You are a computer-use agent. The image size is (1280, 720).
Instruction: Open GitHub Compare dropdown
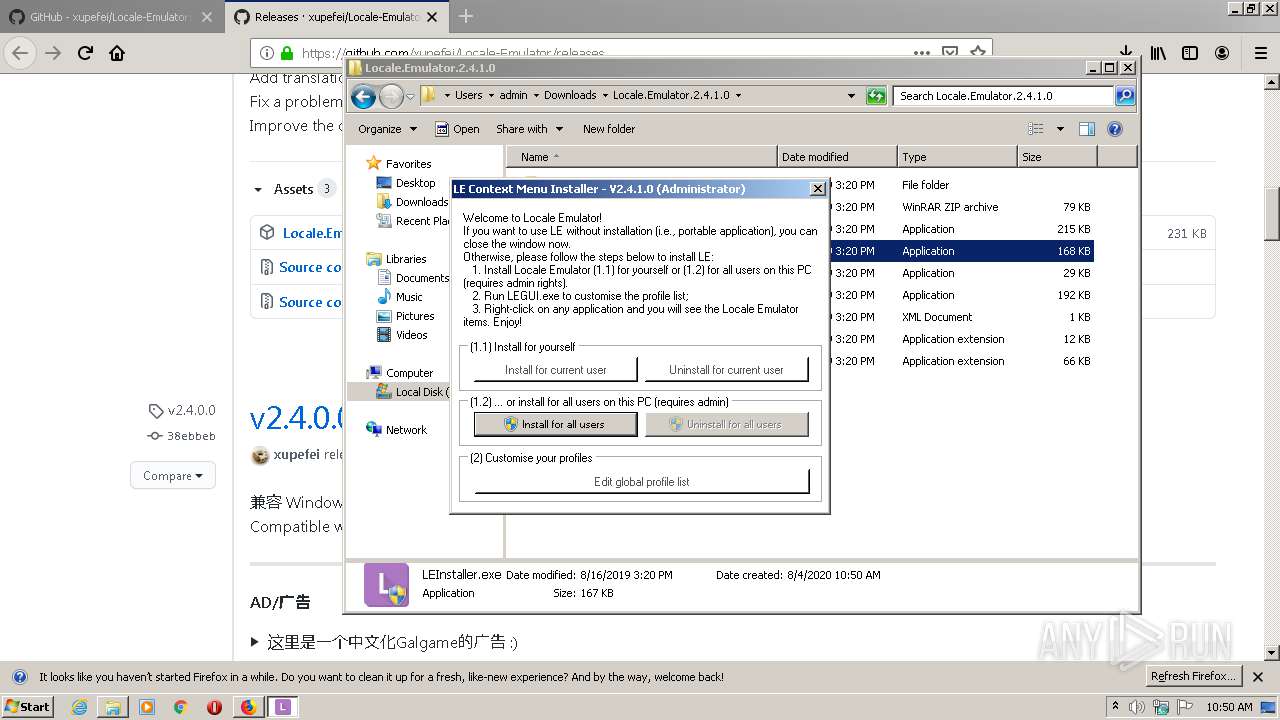173,476
